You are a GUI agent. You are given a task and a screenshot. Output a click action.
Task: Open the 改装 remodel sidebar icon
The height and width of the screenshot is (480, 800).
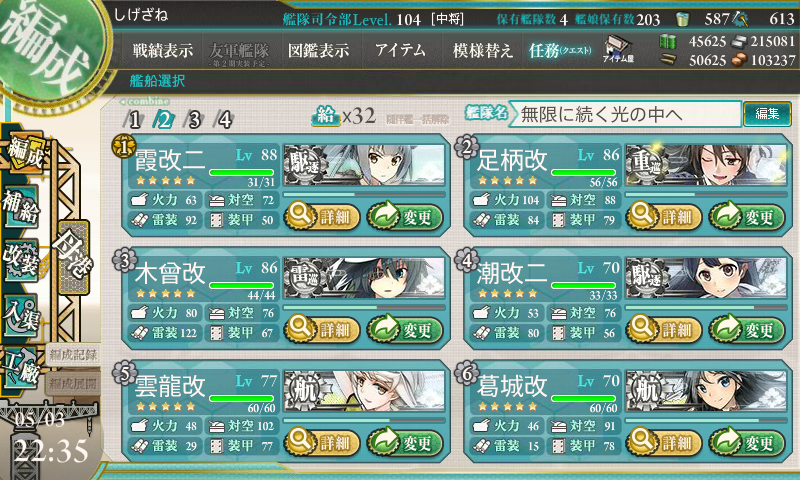[x=20, y=260]
